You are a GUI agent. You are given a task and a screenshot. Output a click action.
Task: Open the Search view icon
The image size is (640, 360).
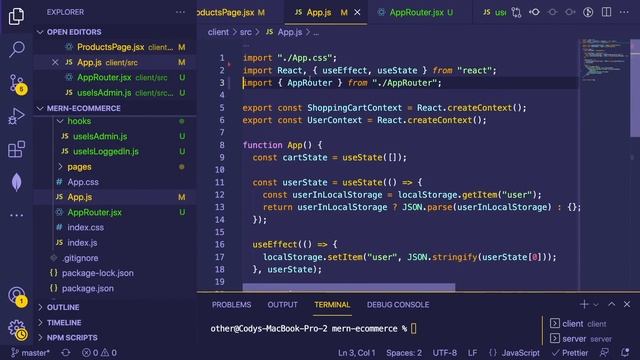click(x=16, y=49)
